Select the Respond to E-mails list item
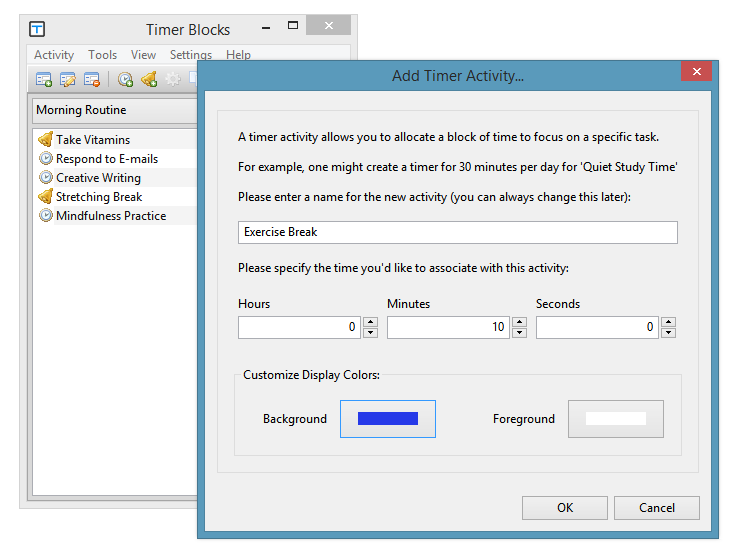This screenshot has height=546, width=730. [116, 159]
